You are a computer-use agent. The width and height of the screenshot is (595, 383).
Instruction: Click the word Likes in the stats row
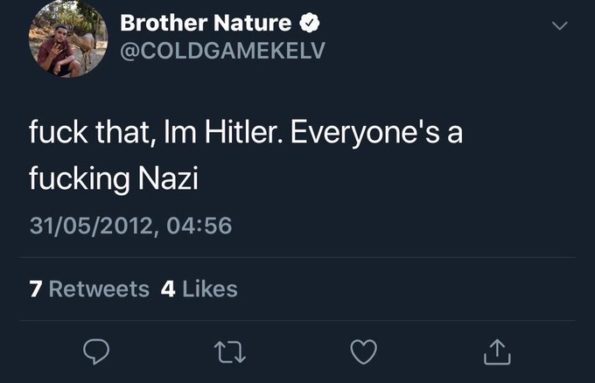click(x=210, y=289)
